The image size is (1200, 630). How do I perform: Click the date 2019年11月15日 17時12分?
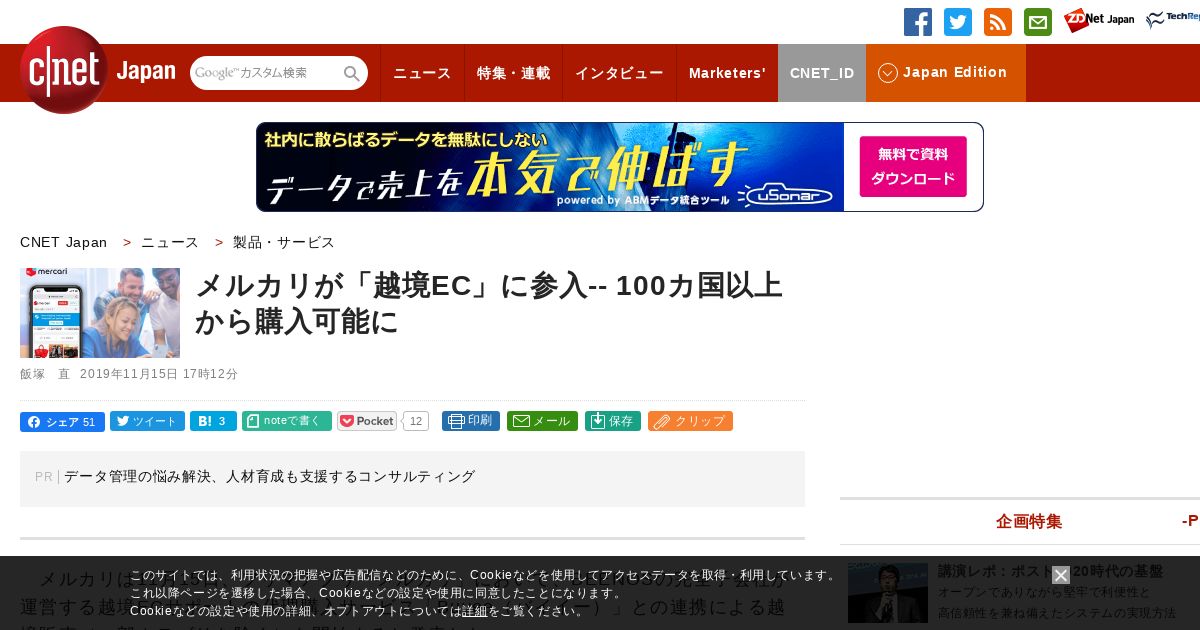pyautogui.click(x=159, y=374)
